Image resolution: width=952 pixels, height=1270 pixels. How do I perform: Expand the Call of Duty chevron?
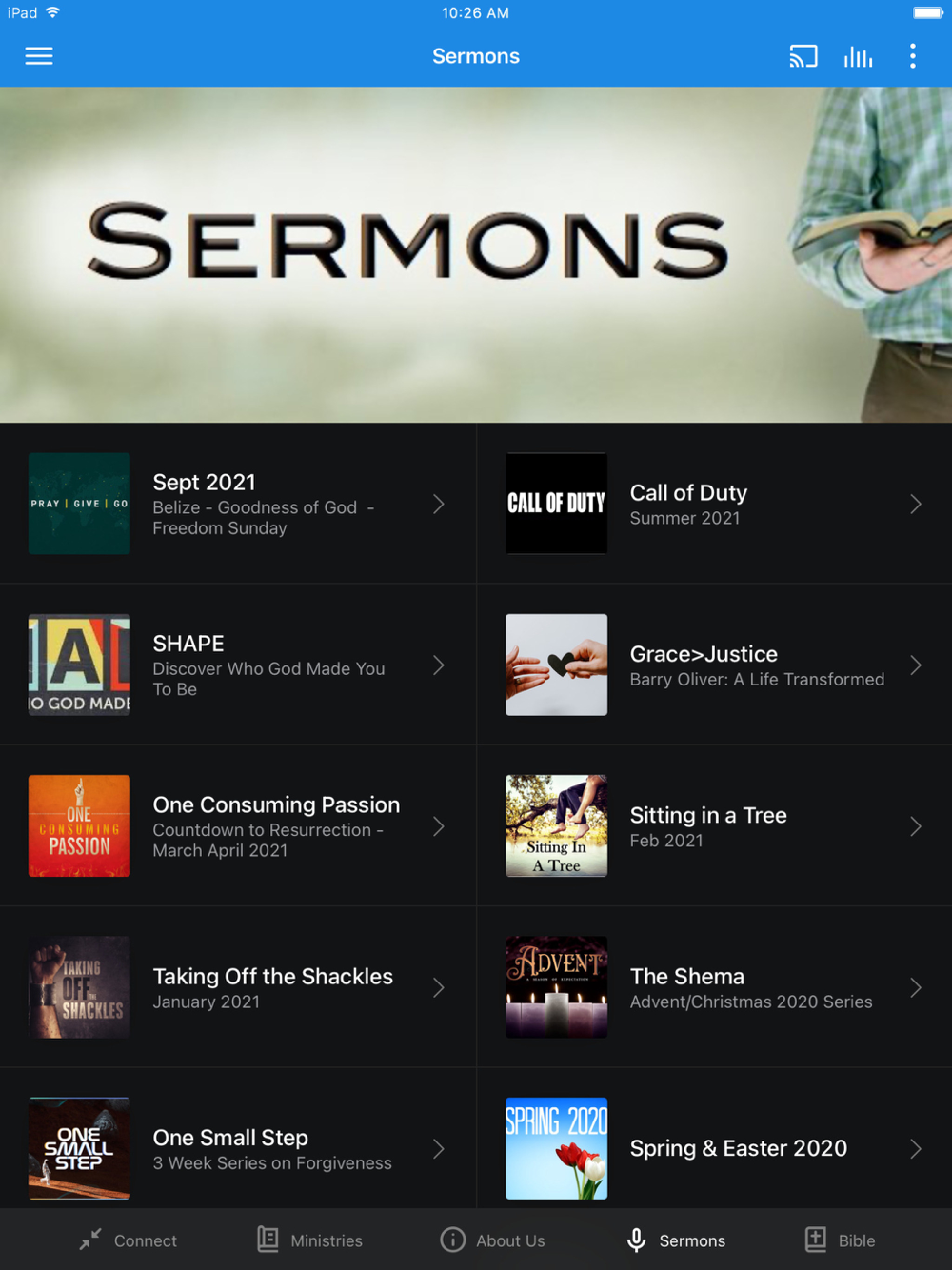coord(916,505)
